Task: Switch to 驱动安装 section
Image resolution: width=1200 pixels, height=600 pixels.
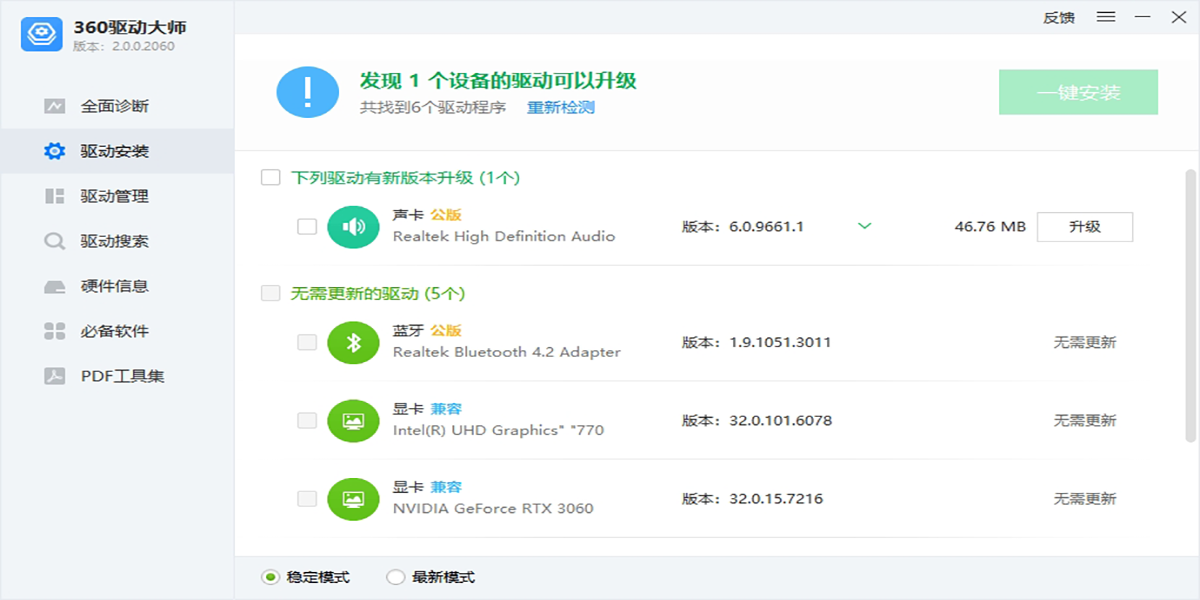Action: click(117, 151)
